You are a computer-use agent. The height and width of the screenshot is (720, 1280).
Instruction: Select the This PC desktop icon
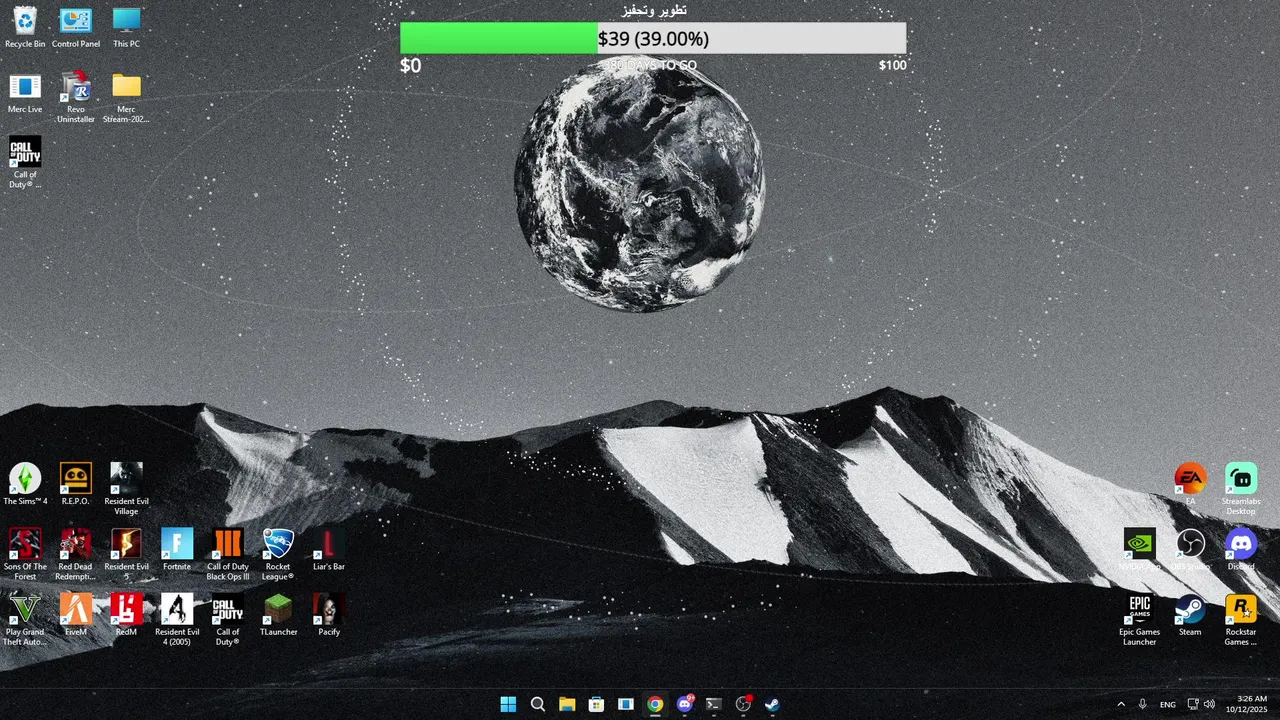tap(126, 27)
